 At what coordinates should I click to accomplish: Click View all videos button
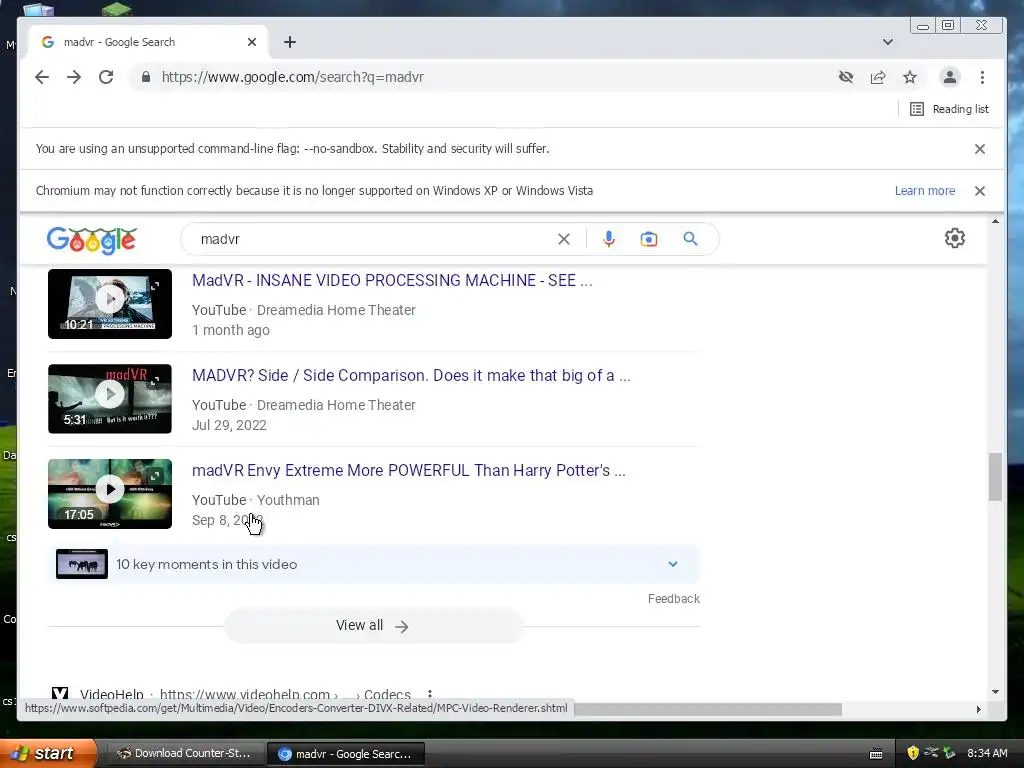click(x=374, y=626)
